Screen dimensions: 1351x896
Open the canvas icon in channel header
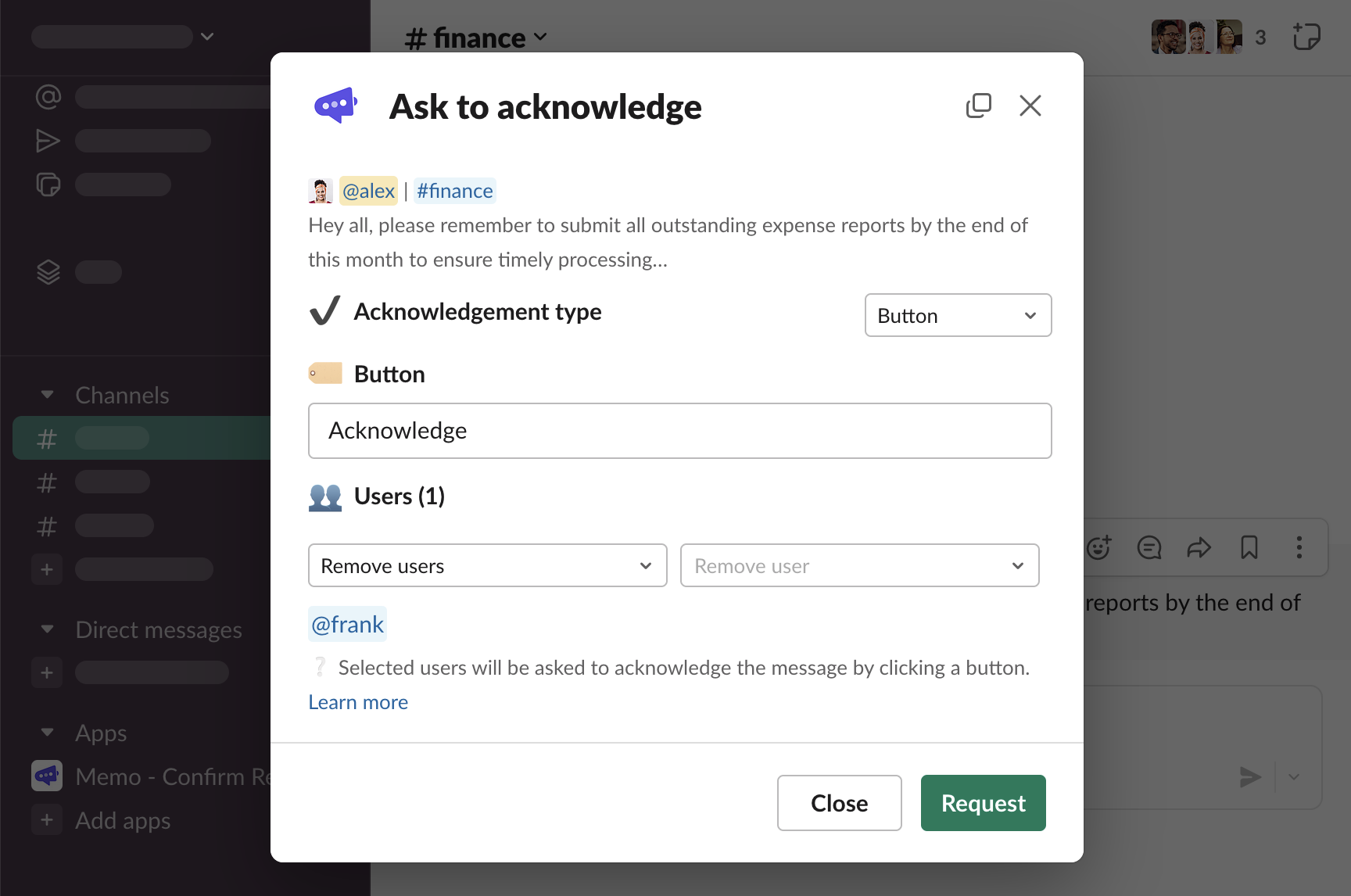coord(1306,37)
